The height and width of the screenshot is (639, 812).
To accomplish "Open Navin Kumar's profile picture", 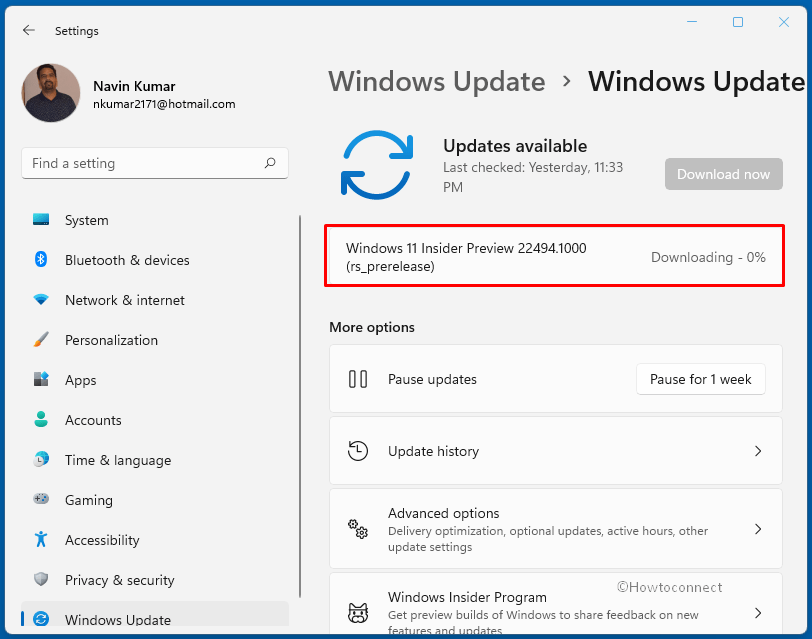I will click(51, 93).
